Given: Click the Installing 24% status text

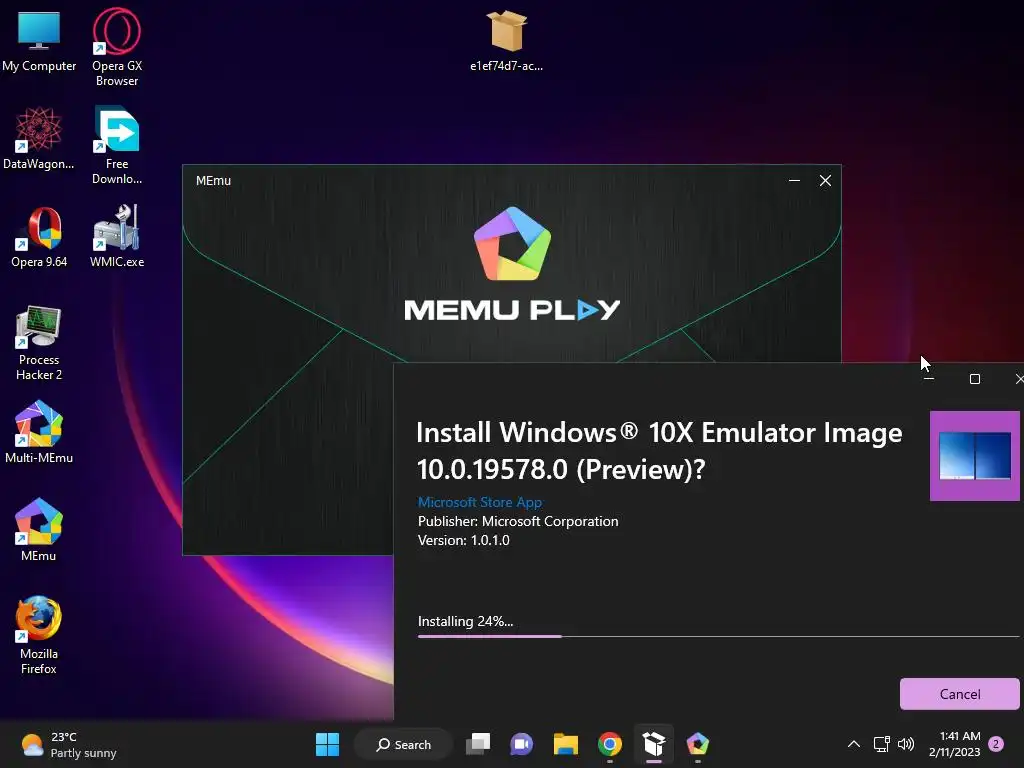Looking at the screenshot, I should pos(465,621).
